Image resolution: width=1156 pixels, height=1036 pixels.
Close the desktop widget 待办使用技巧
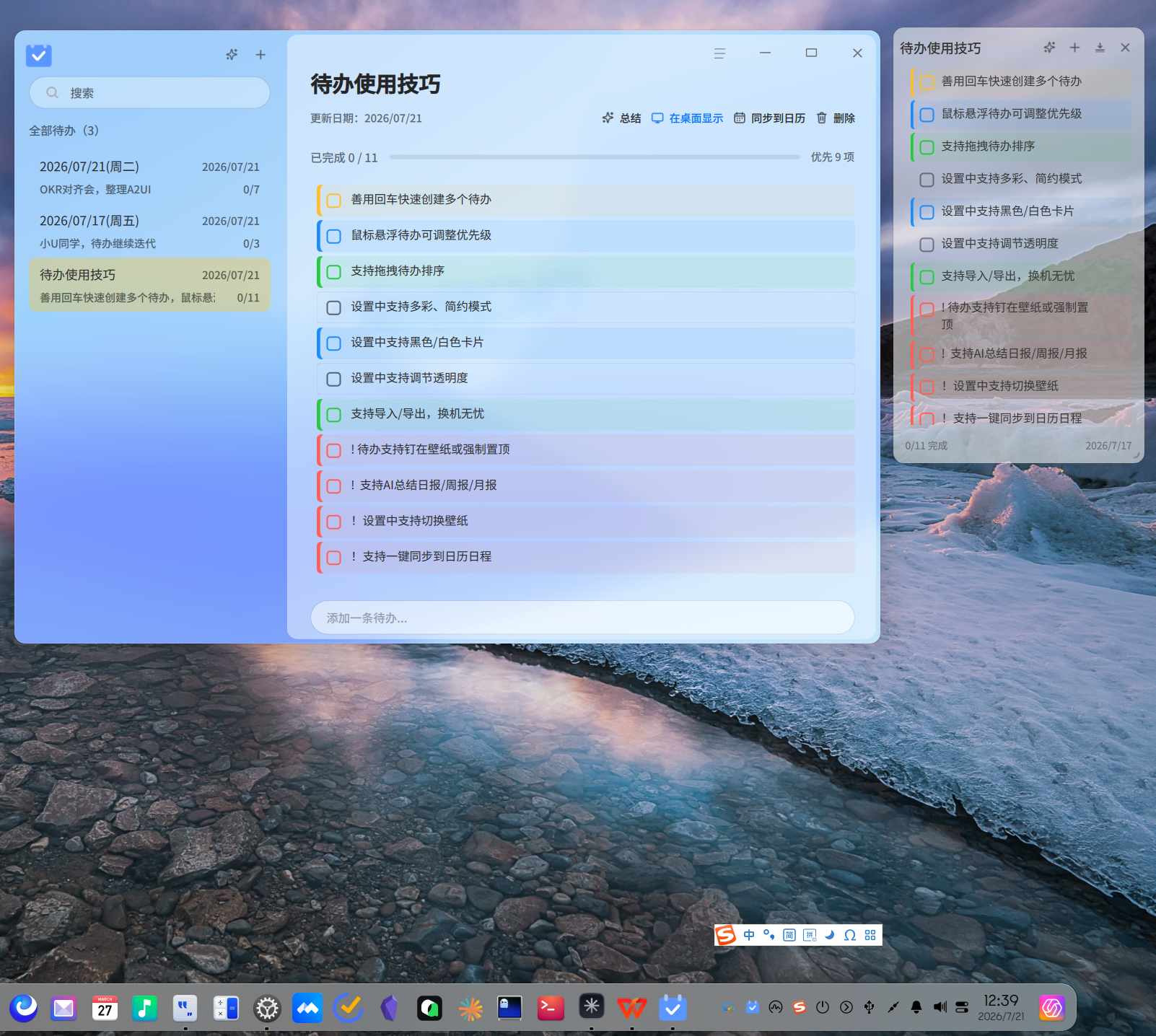[x=1125, y=48]
